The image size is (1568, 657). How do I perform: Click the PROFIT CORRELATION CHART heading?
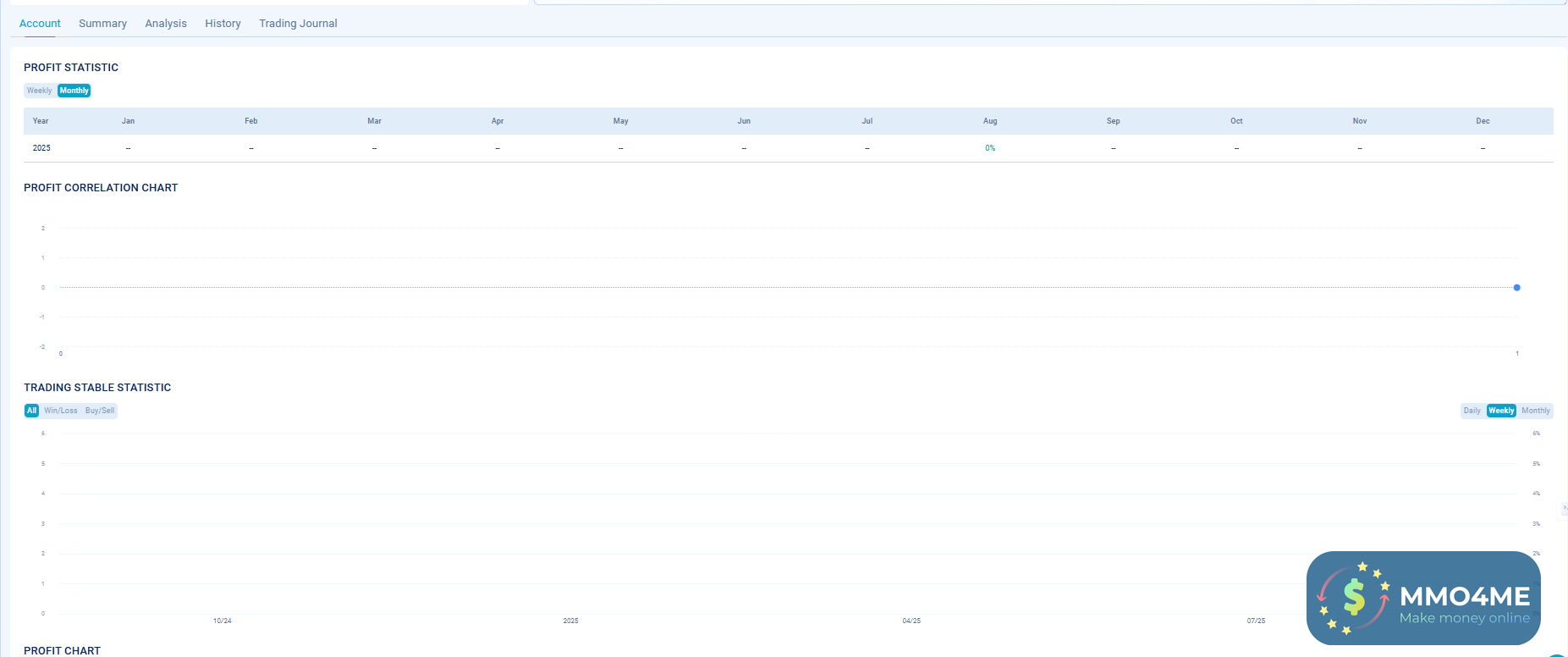tap(101, 188)
